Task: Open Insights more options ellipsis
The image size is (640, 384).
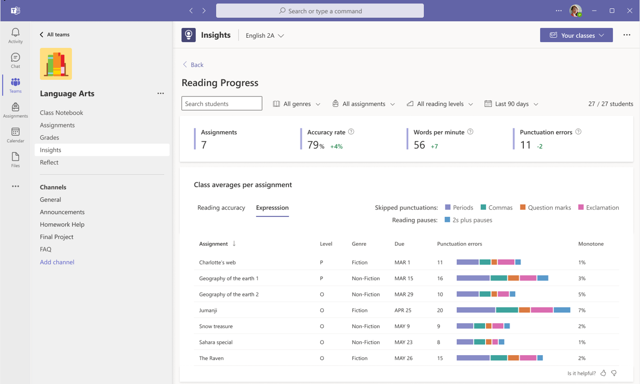Action: tap(627, 35)
